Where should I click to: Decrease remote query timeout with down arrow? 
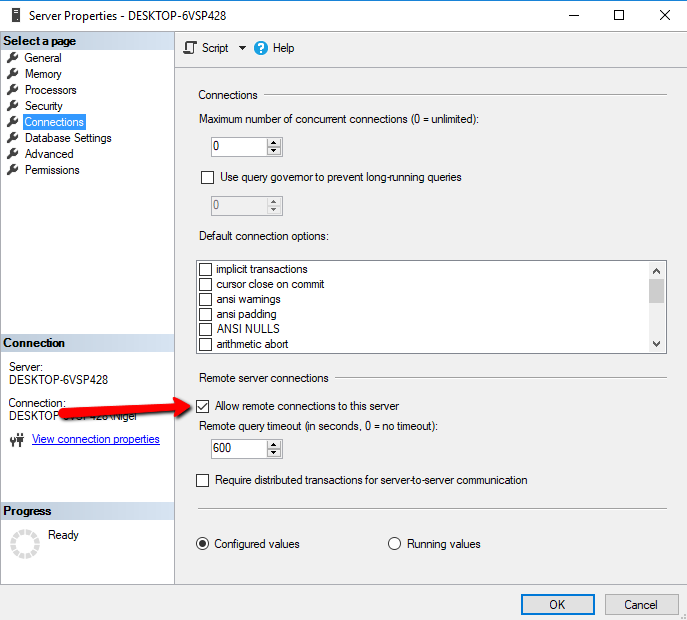point(274,453)
